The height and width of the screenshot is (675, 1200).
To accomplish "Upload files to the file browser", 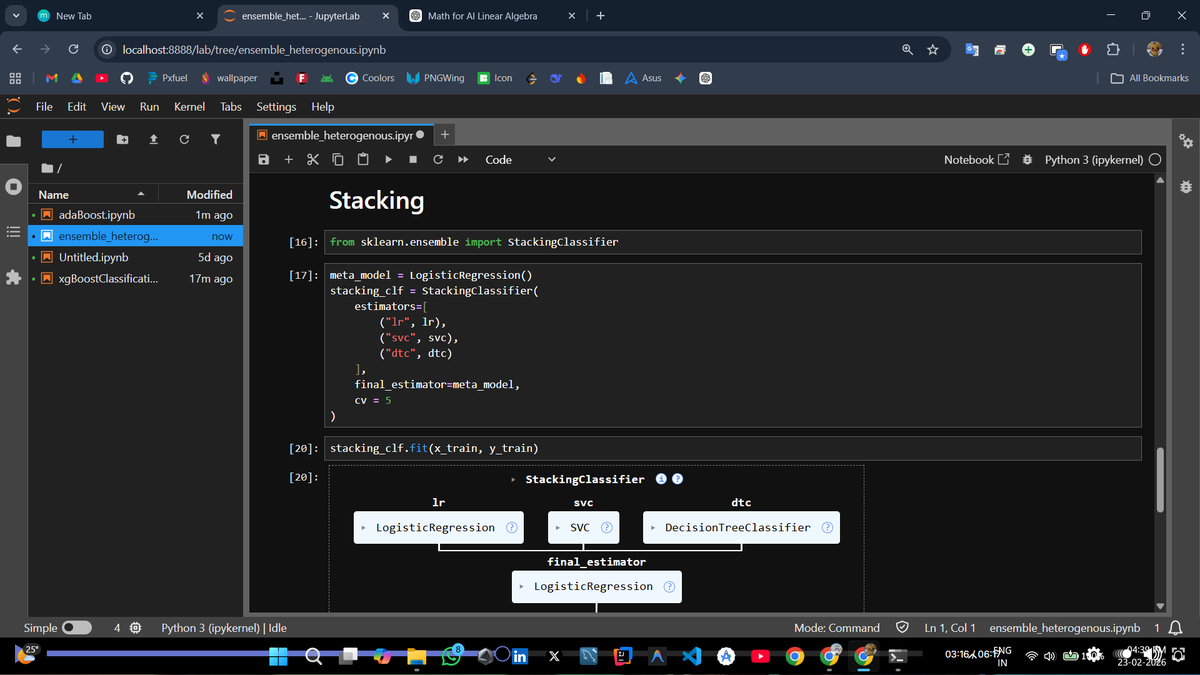I will 153,139.
